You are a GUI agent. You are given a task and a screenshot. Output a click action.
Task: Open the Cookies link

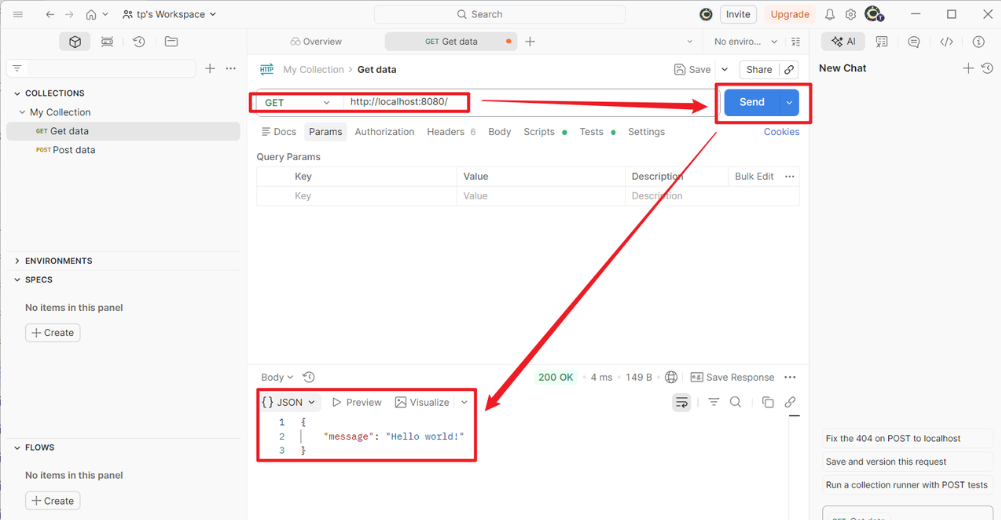point(781,132)
